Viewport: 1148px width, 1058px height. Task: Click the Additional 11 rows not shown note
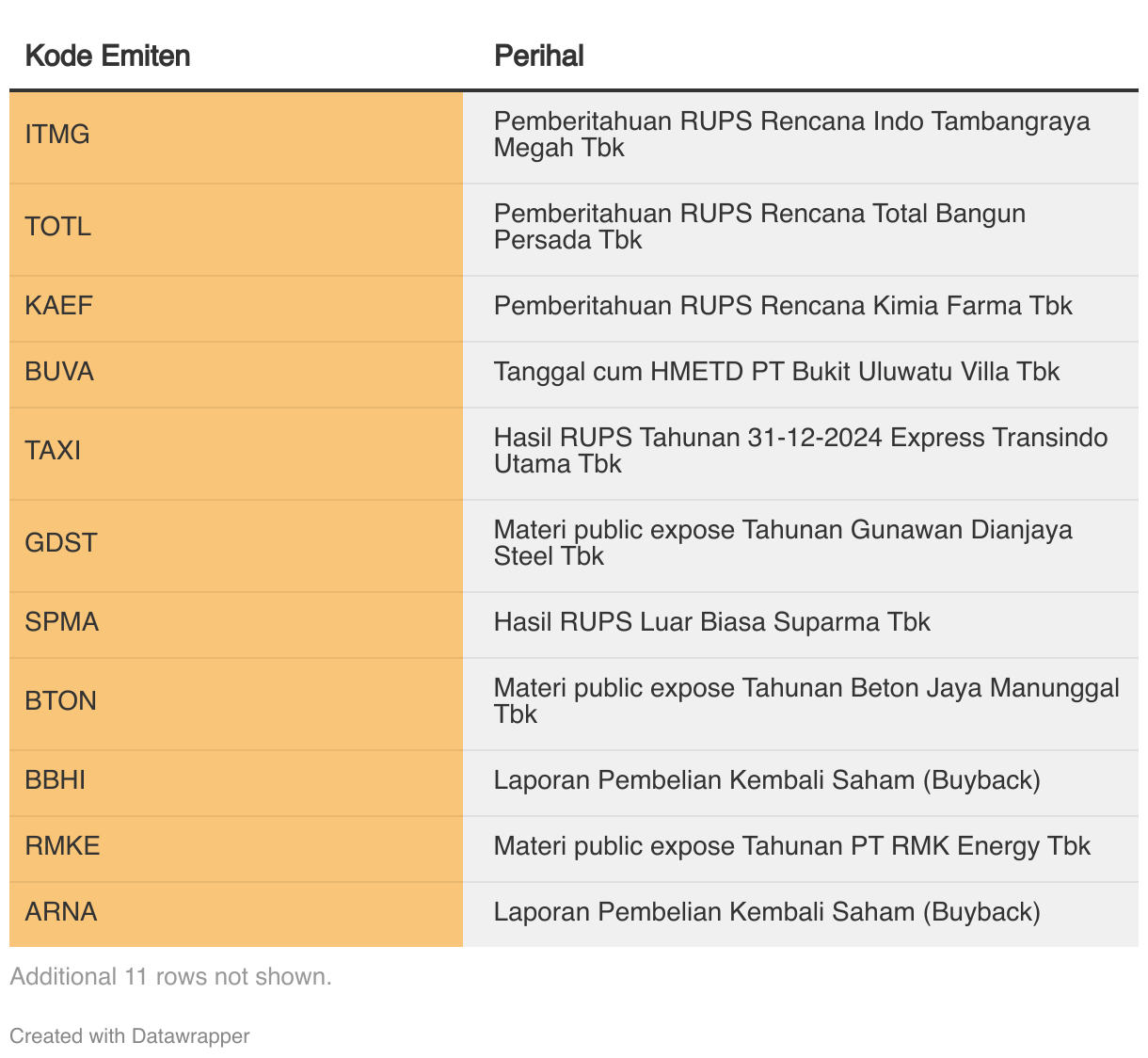pos(170,977)
